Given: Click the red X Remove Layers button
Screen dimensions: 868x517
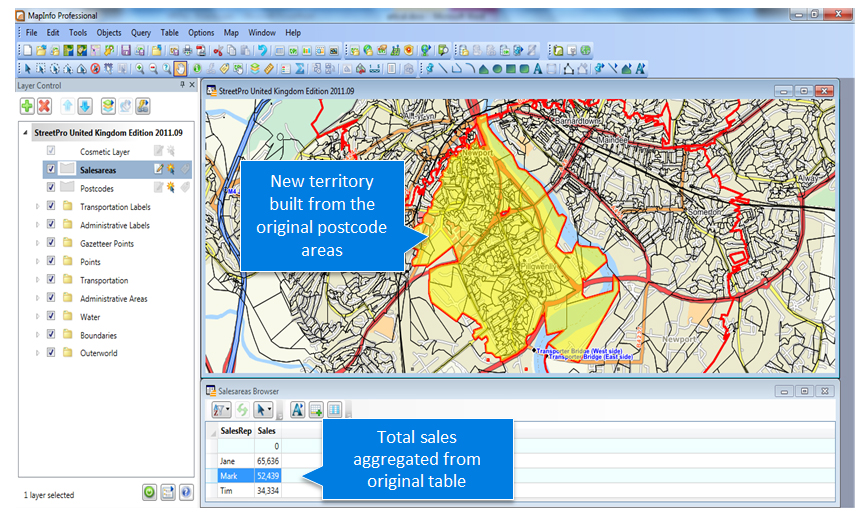Looking at the screenshot, I should click(45, 106).
